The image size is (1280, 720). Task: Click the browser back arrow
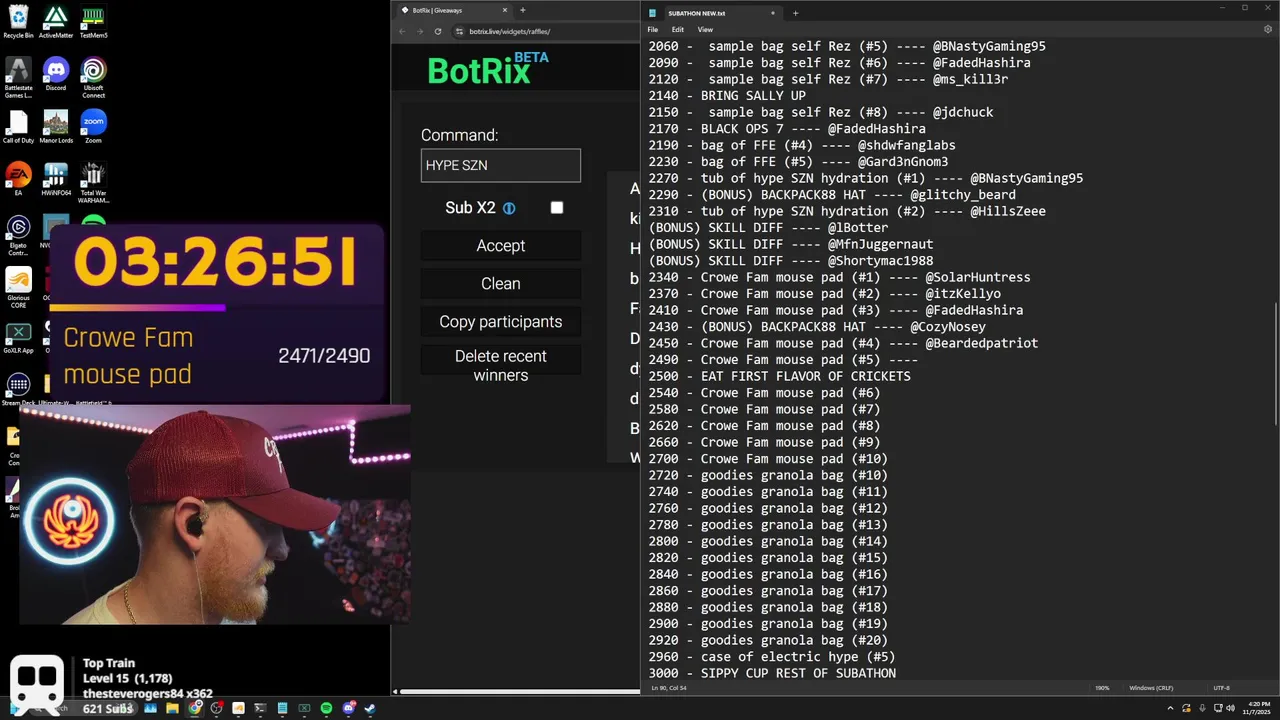click(x=402, y=31)
